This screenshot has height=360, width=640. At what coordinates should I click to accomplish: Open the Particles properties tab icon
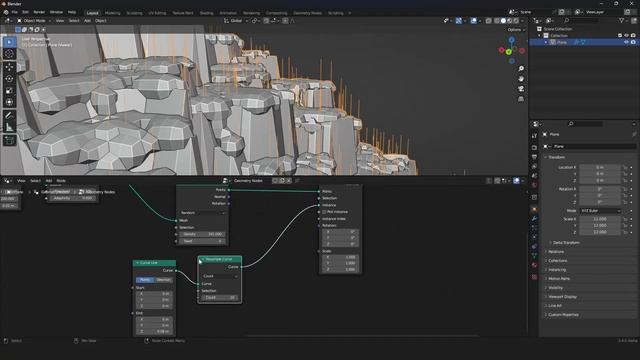pos(534,229)
